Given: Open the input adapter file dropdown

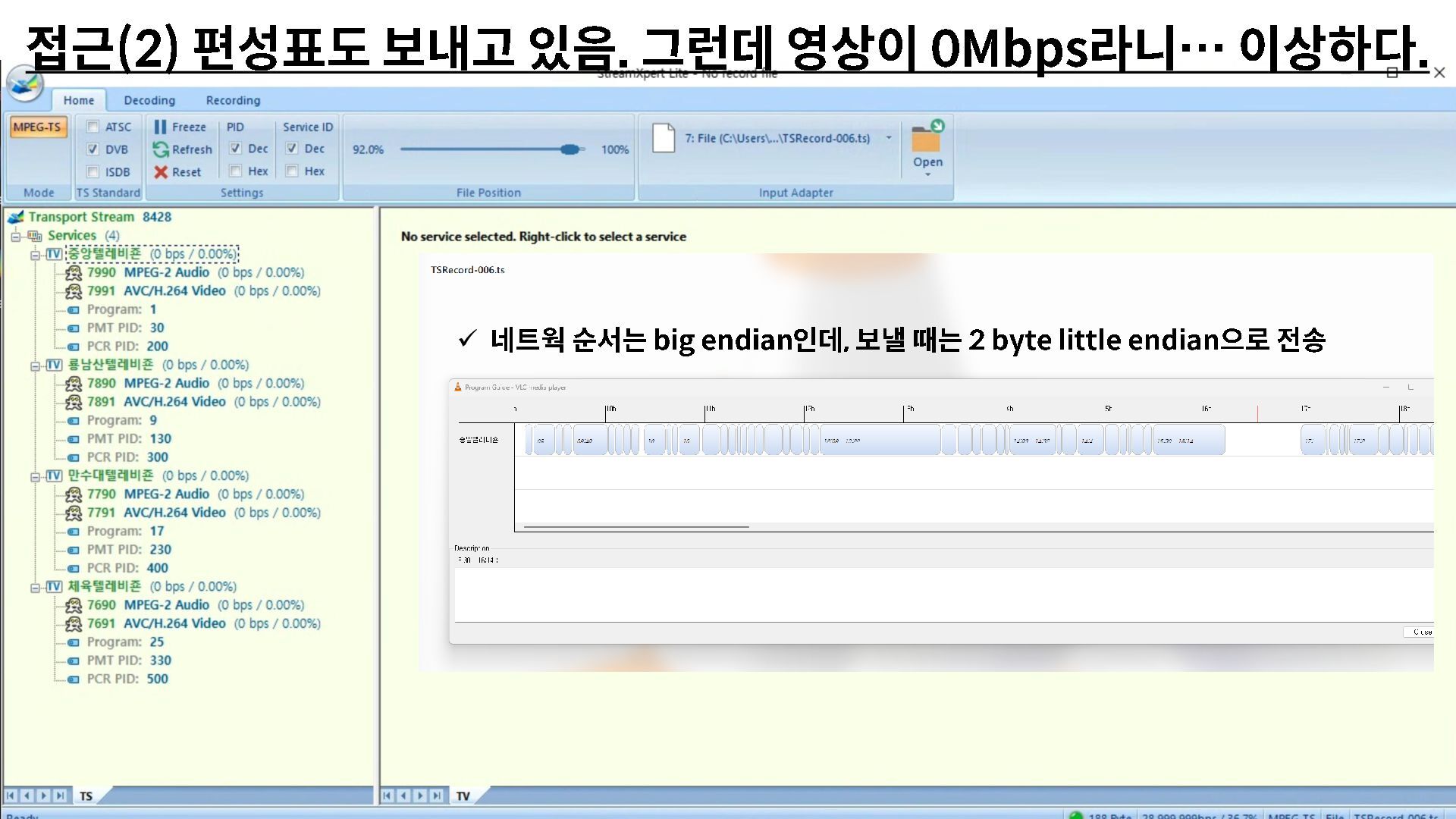Looking at the screenshot, I should (889, 138).
